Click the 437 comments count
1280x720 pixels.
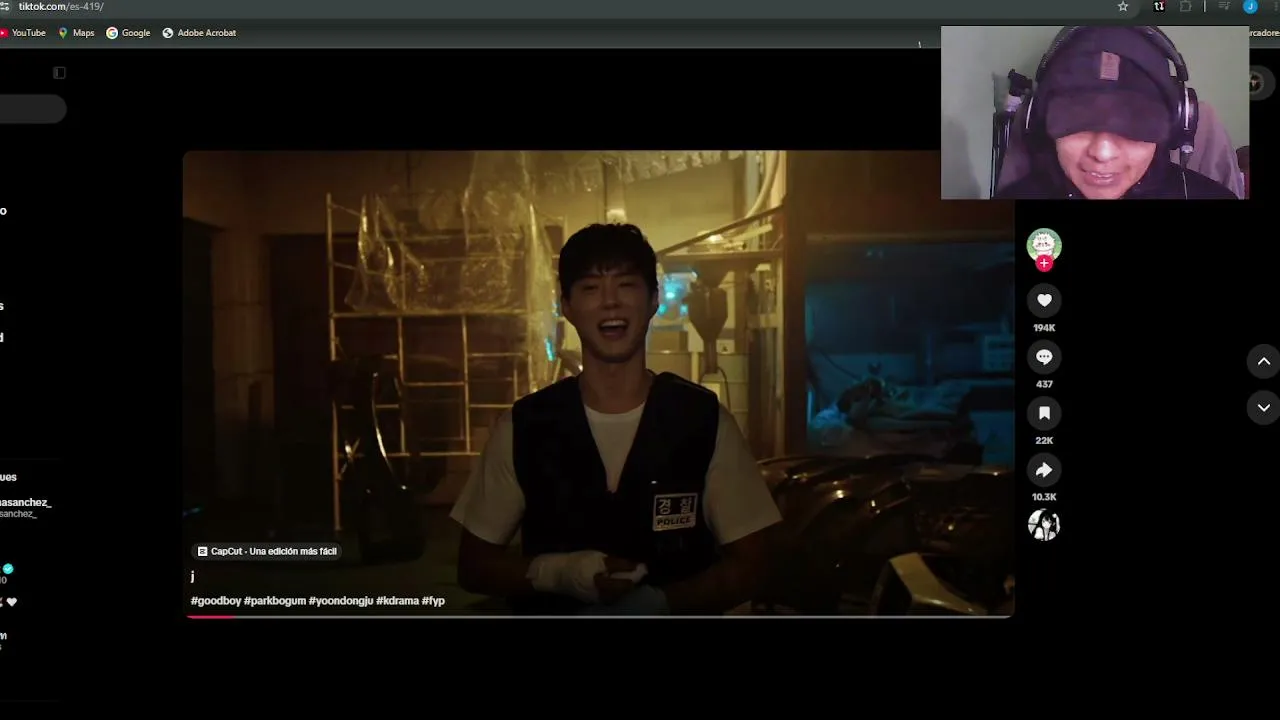pos(1044,384)
